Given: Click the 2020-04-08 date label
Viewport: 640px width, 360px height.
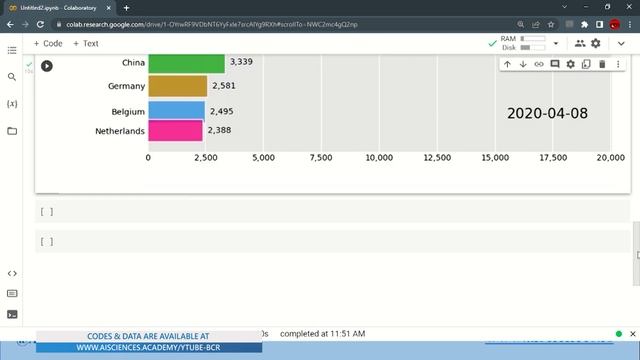Looking at the screenshot, I should pos(547,113).
